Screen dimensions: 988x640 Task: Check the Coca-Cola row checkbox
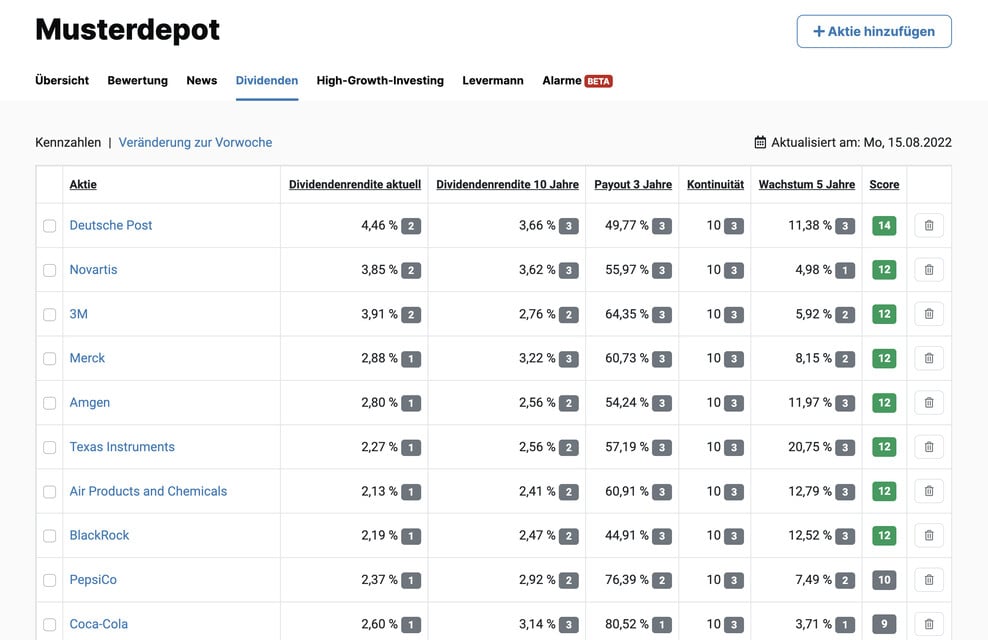click(x=49, y=624)
